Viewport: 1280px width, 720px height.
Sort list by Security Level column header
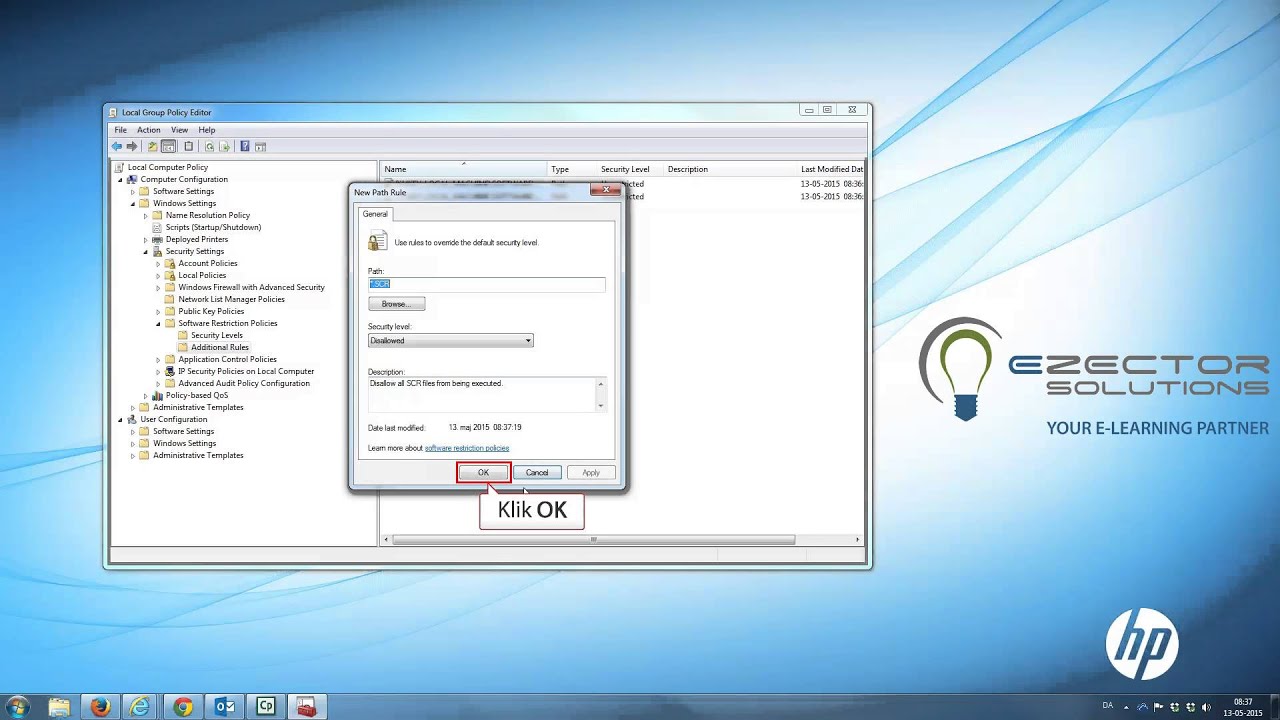[625, 169]
